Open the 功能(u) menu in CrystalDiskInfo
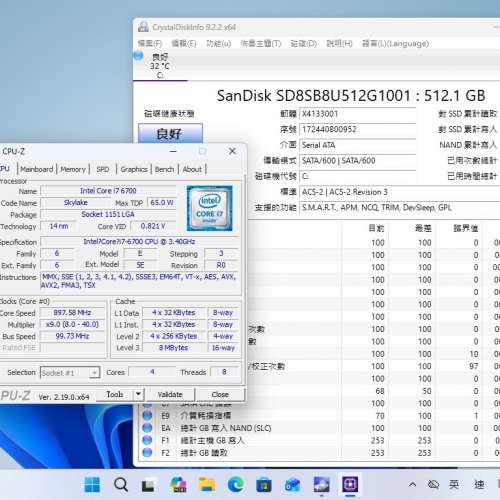Screen dimensions: 500x500 click(218, 44)
